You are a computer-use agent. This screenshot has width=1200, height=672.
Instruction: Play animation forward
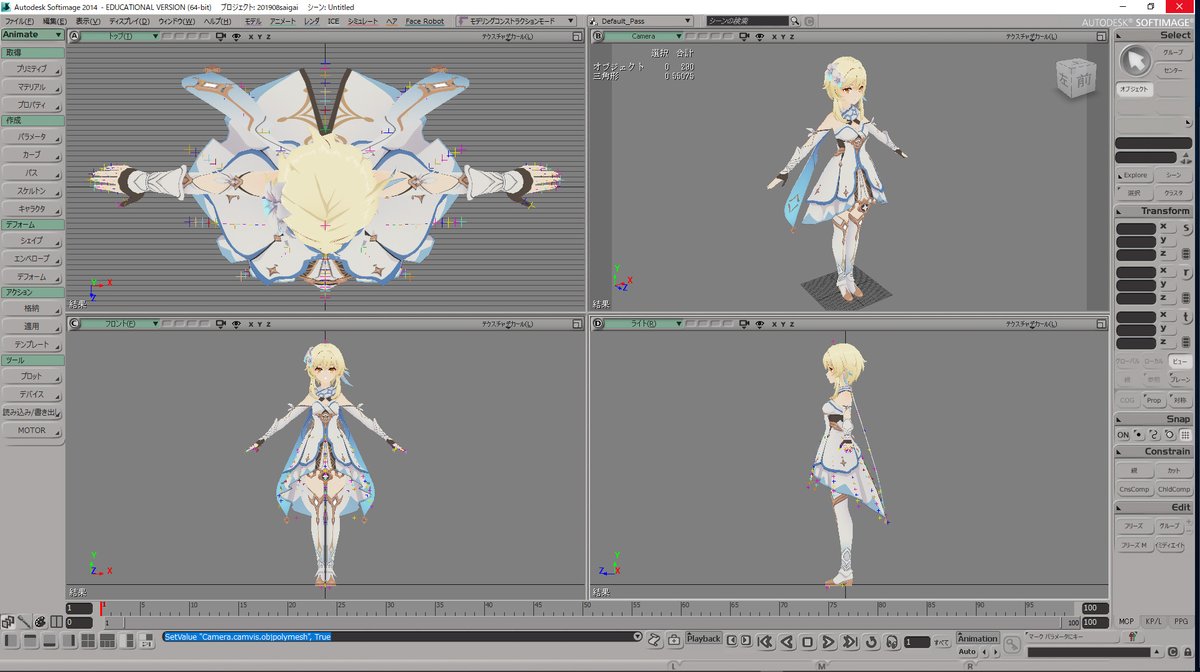pos(828,641)
